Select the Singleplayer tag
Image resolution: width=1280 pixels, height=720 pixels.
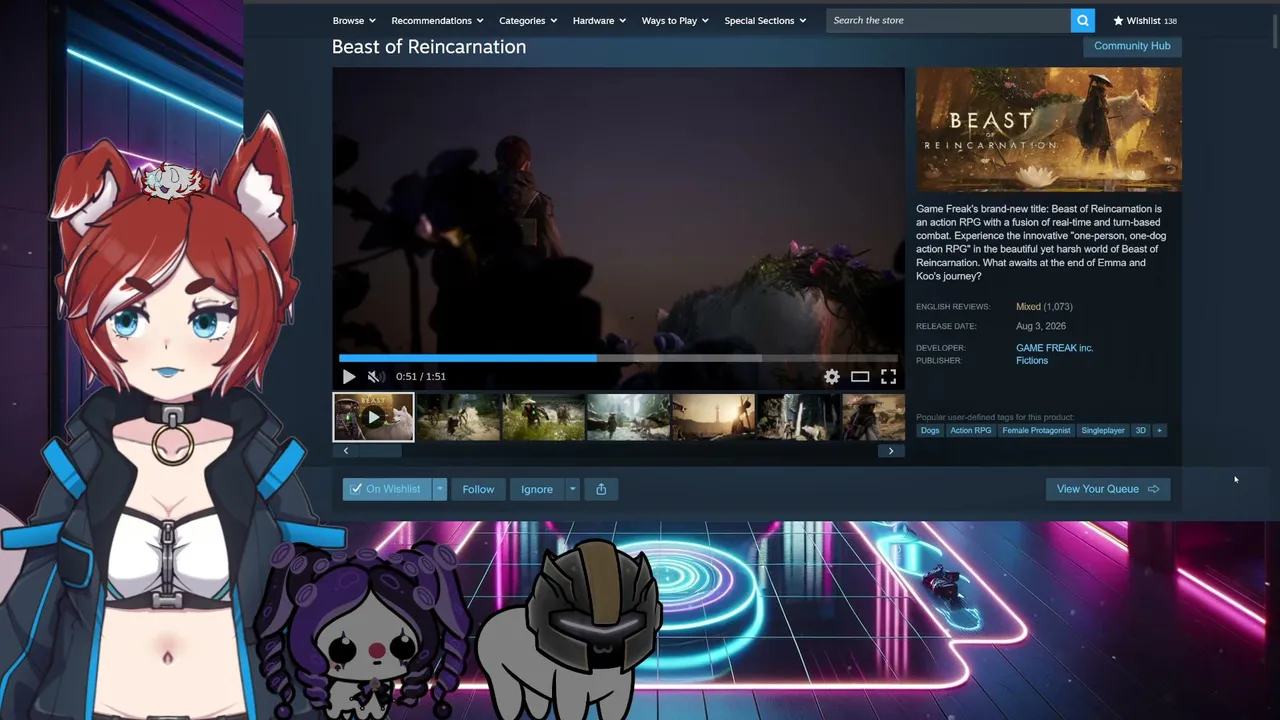1103,430
